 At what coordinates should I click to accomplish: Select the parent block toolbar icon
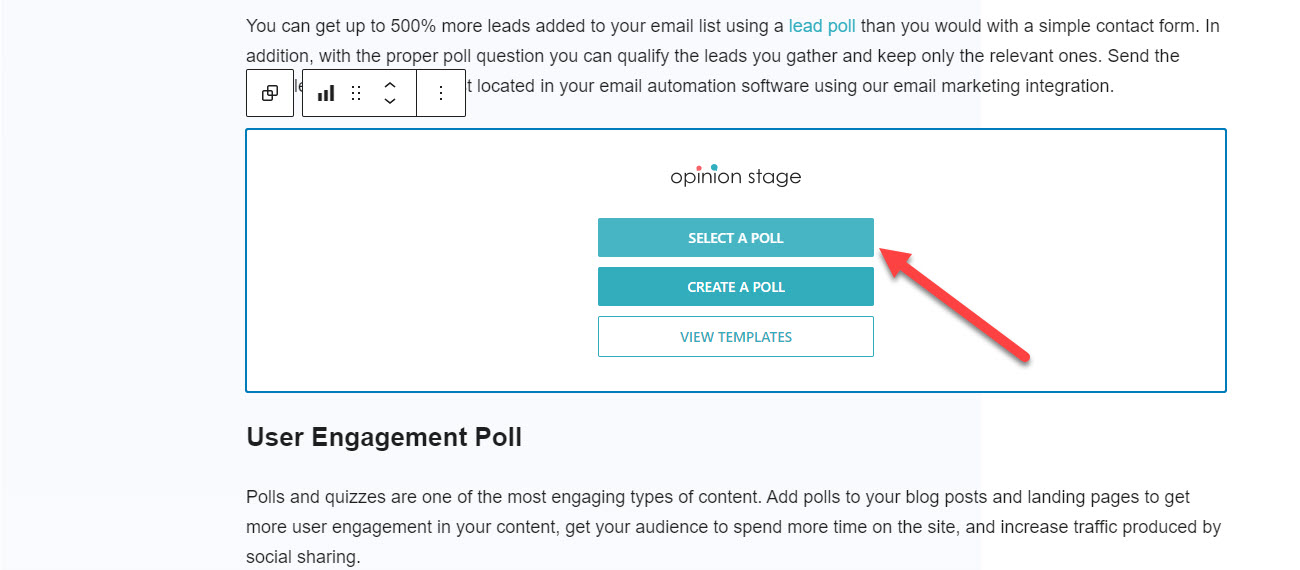(270, 93)
